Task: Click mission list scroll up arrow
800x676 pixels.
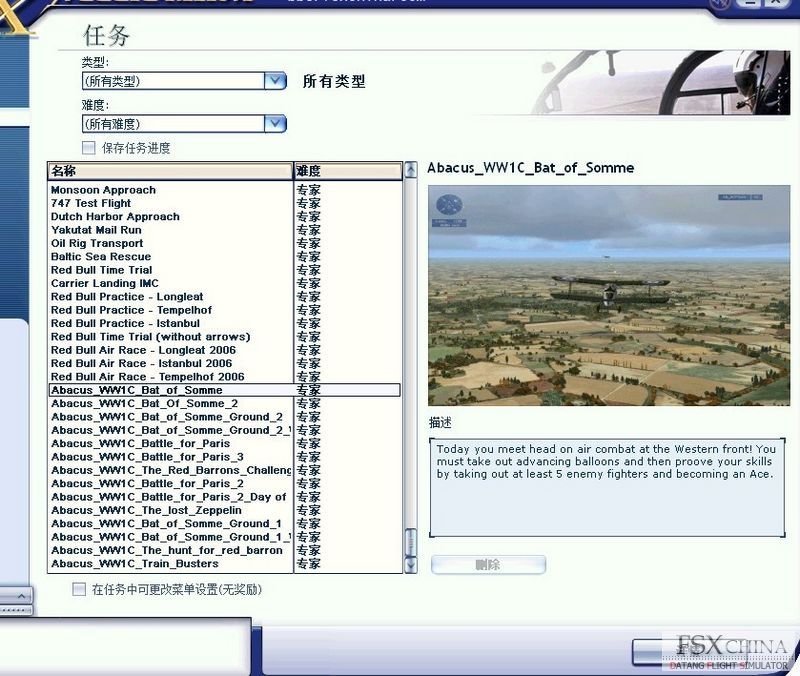Action: [x=411, y=170]
